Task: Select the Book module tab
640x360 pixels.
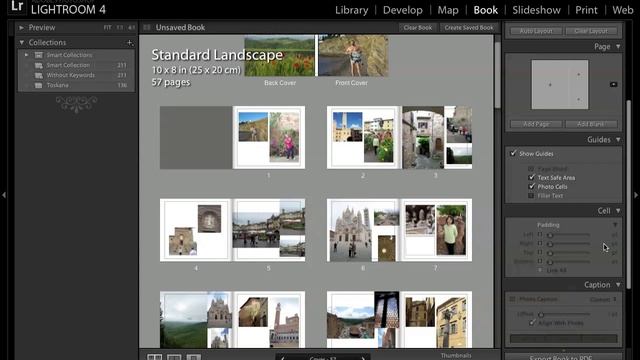Action: 485,10
